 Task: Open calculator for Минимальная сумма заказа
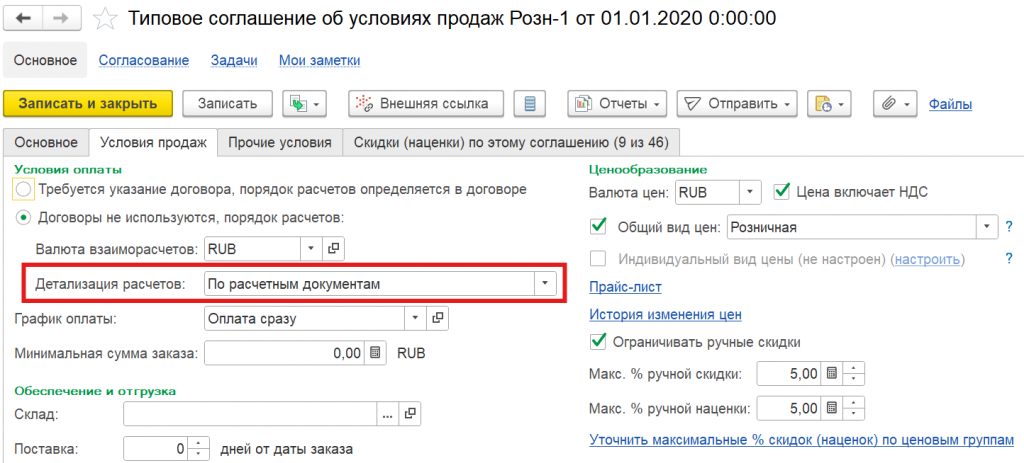pos(376,353)
